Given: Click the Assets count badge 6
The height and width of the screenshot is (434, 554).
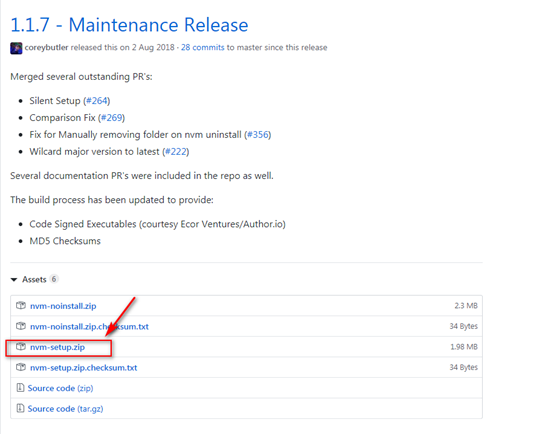Looking at the screenshot, I should point(54,279).
